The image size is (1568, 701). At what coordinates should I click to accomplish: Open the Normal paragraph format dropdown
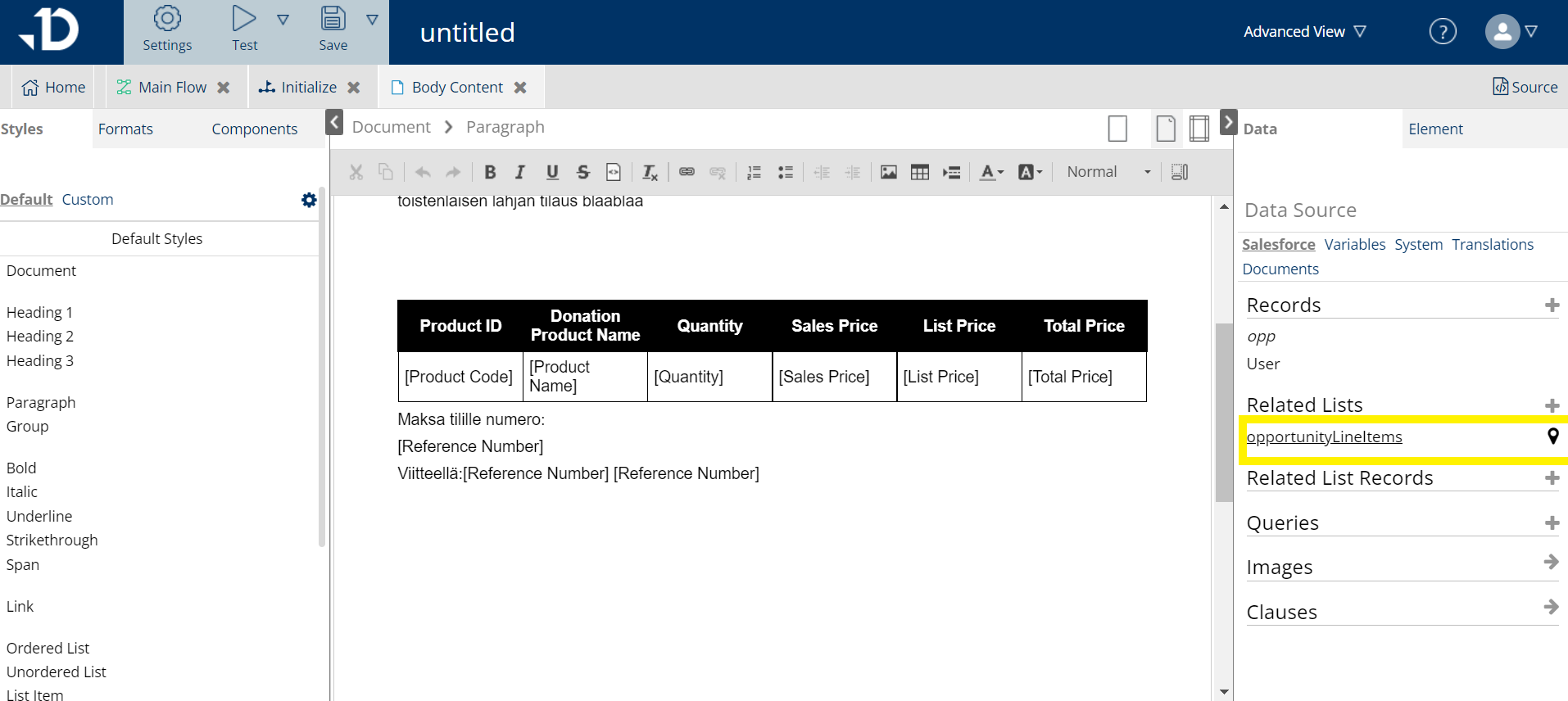coord(1108,172)
